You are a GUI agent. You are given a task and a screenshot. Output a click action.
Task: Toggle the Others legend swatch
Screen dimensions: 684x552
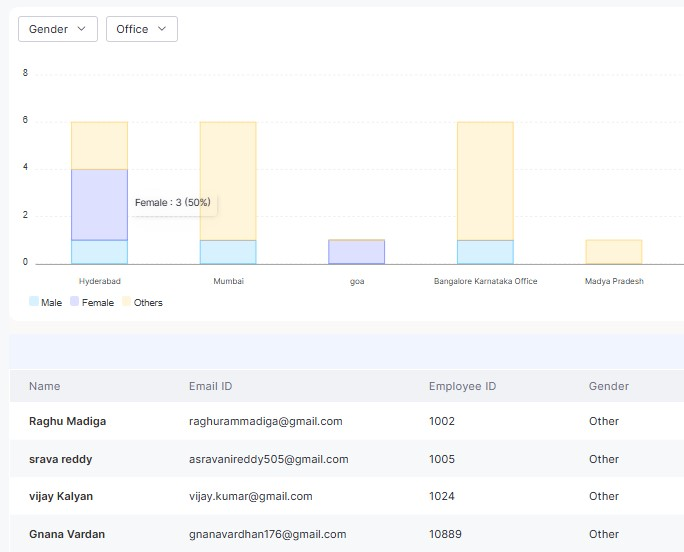(127, 301)
